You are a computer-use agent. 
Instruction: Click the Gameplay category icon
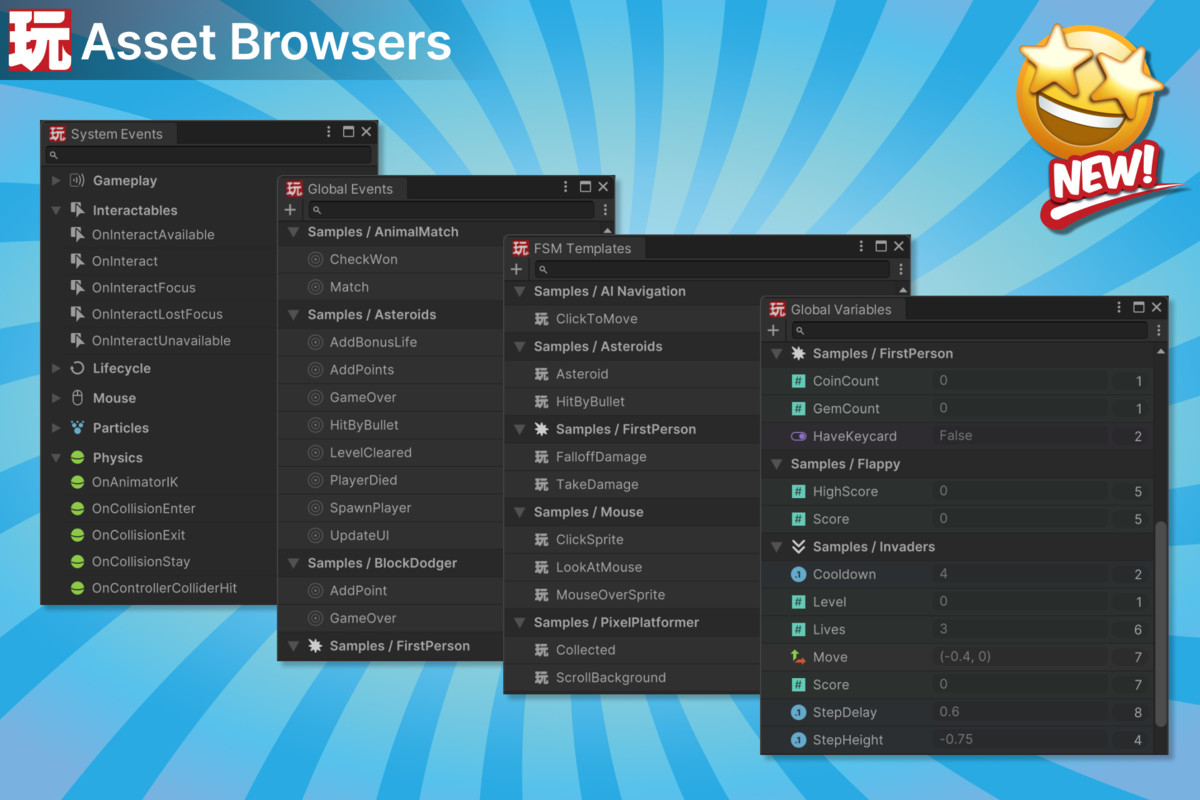pyautogui.click(x=77, y=181)
